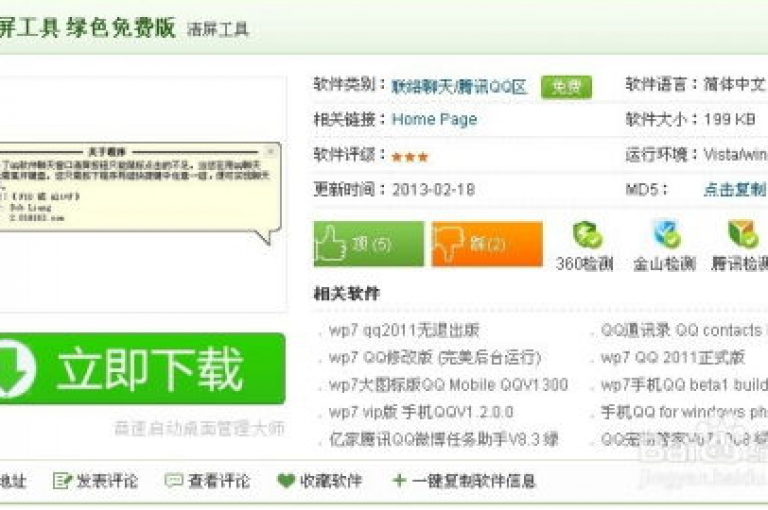
Task: Open wp7大图标版QQ Mobile QQV1.300 link
Action: (x=448, y=385)
